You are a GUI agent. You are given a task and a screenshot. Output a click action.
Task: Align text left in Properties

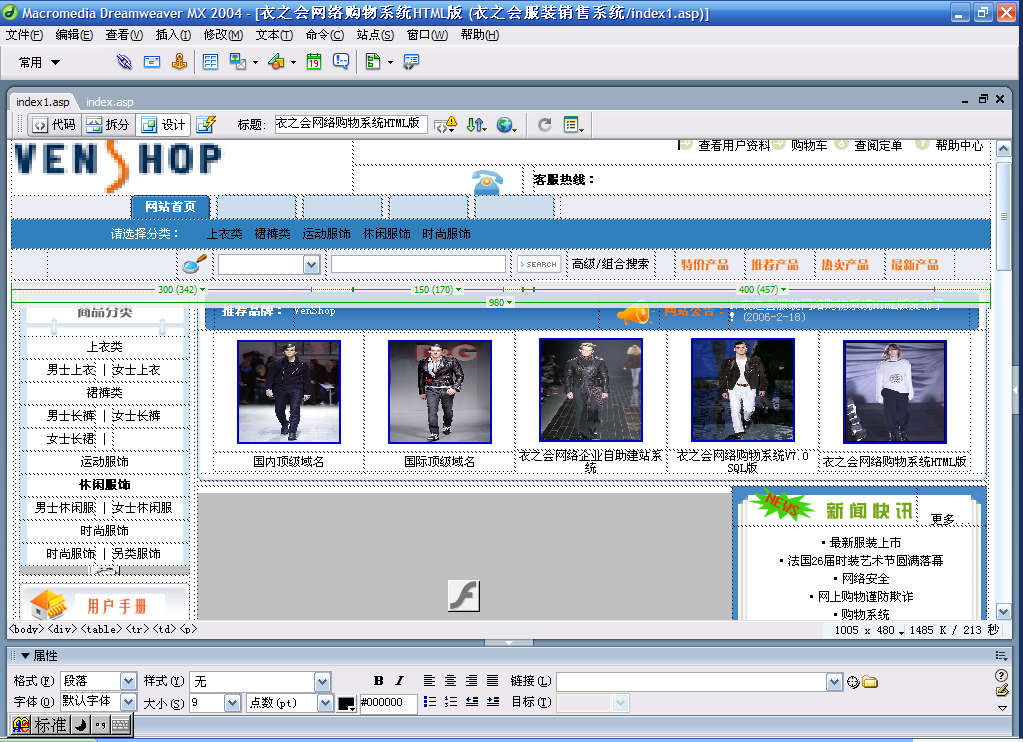429,681
